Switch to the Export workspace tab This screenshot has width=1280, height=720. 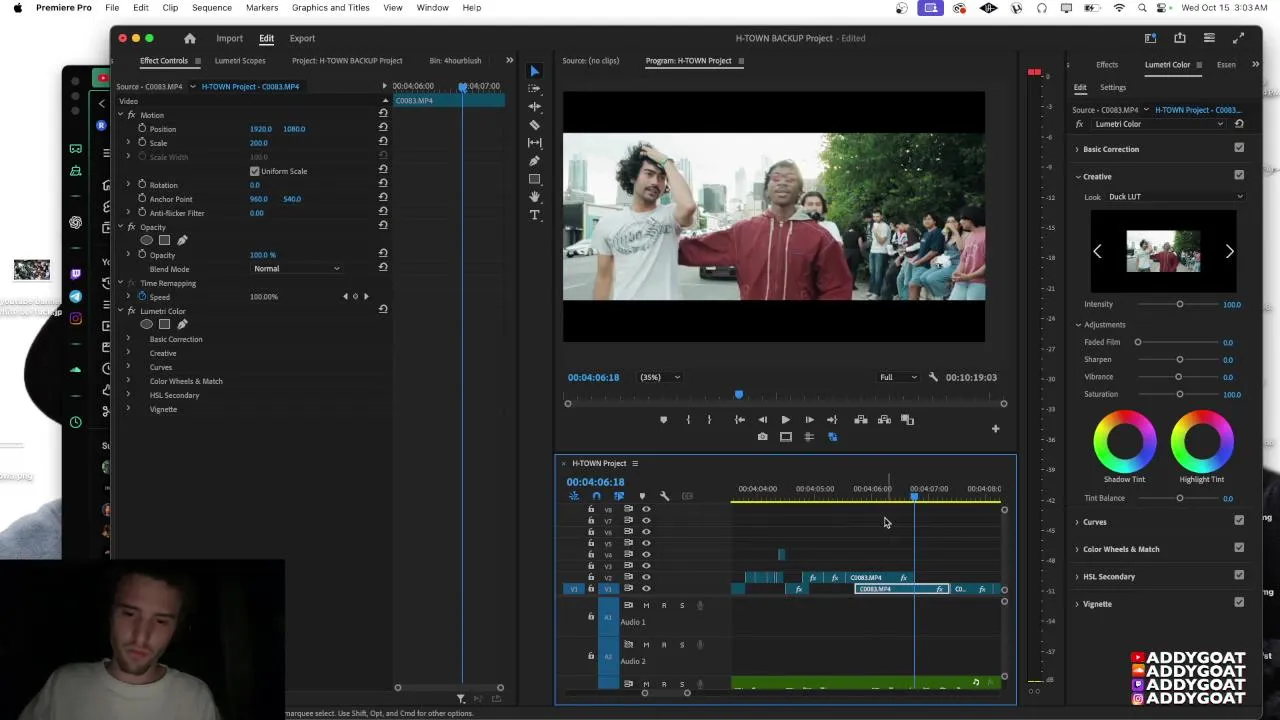(x=302, y=38)
